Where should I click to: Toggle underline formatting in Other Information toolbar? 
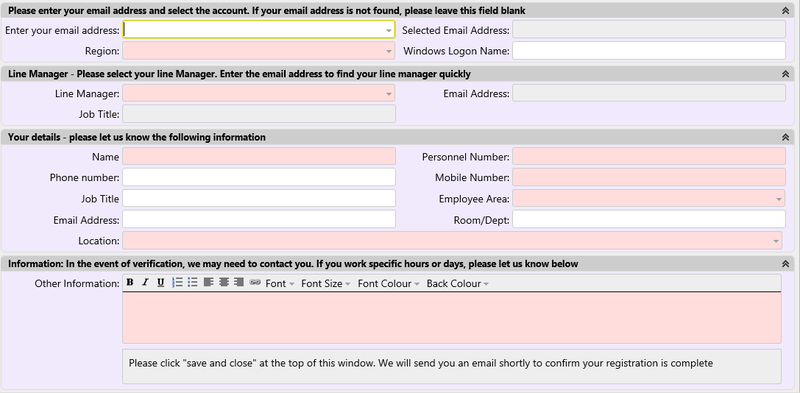161,283
